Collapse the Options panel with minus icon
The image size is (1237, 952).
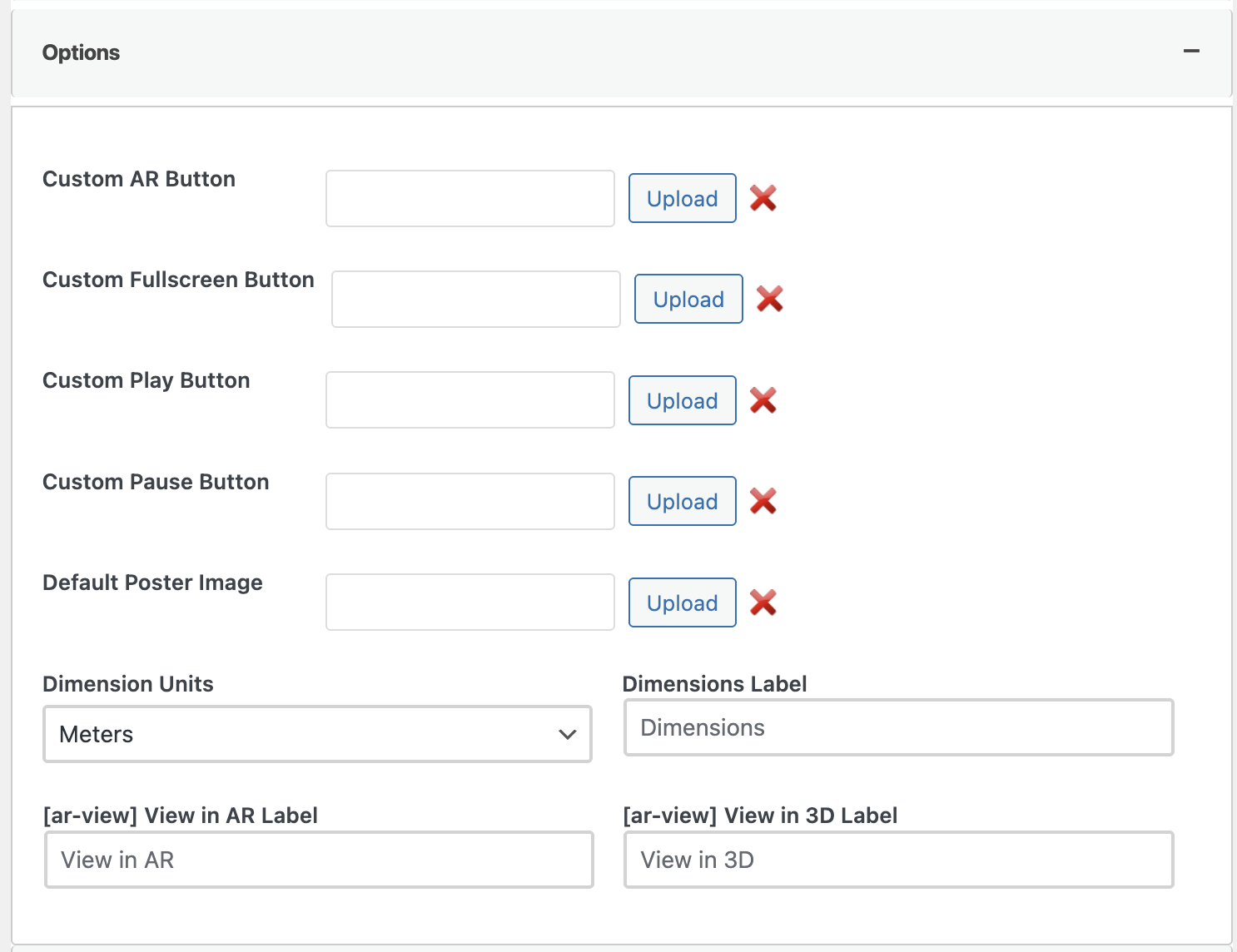[1191, 52]
